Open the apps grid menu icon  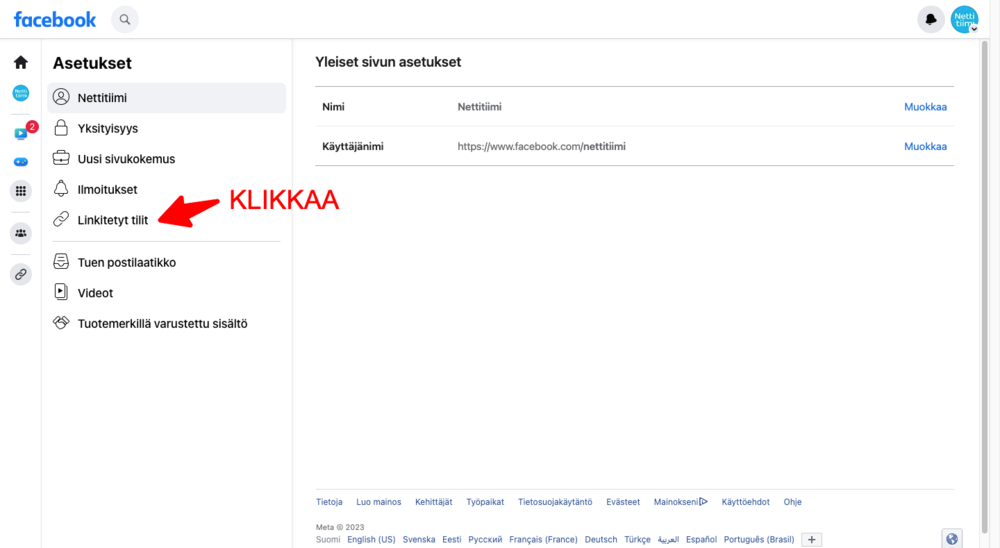coord(21,191)
